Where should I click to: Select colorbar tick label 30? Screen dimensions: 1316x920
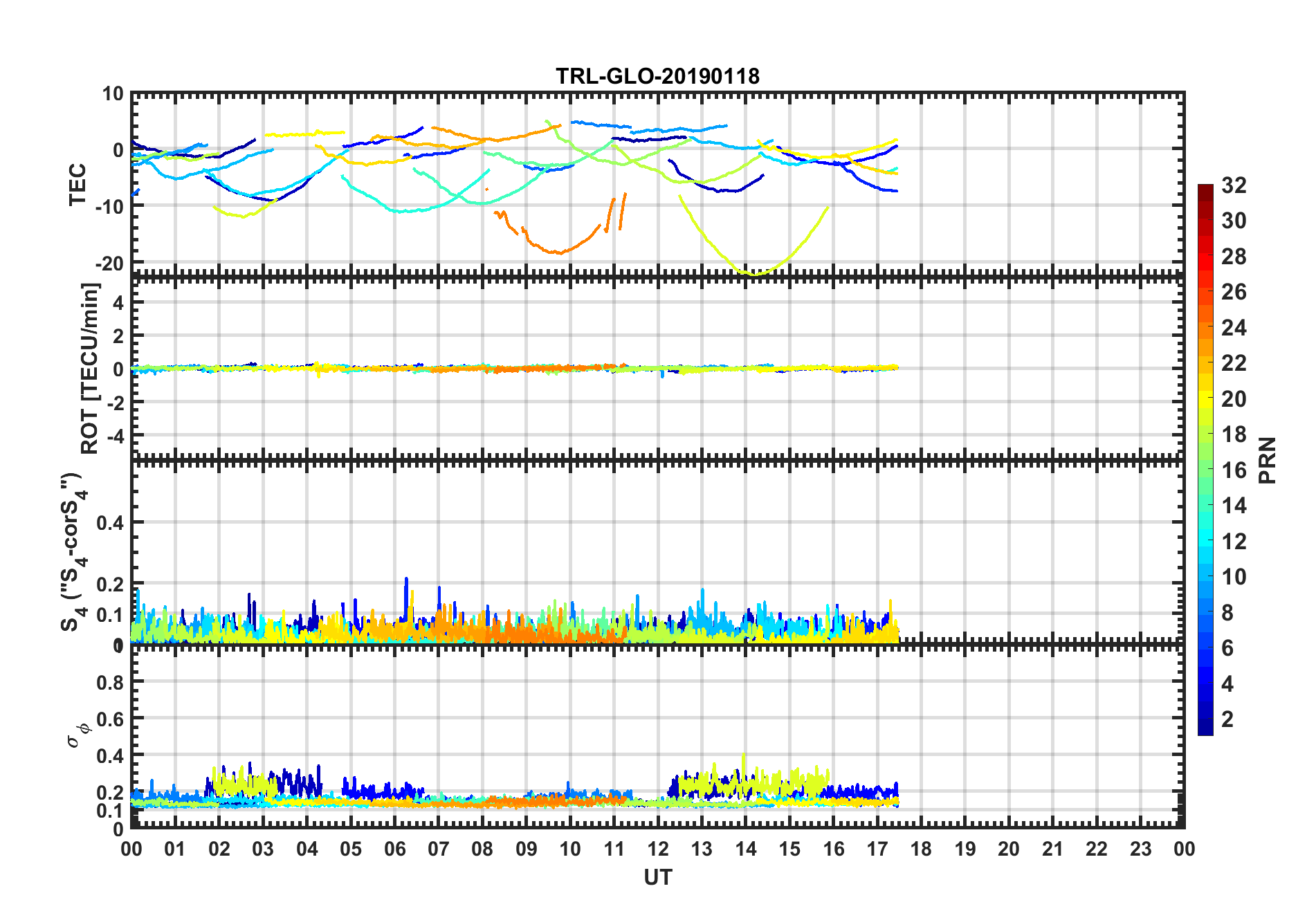tap(1234, 221)
